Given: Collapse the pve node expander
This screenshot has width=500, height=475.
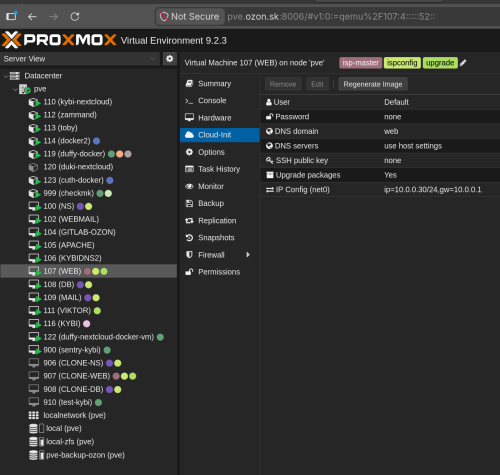Looking at the screenshot, I should click(x=15, y=89).
